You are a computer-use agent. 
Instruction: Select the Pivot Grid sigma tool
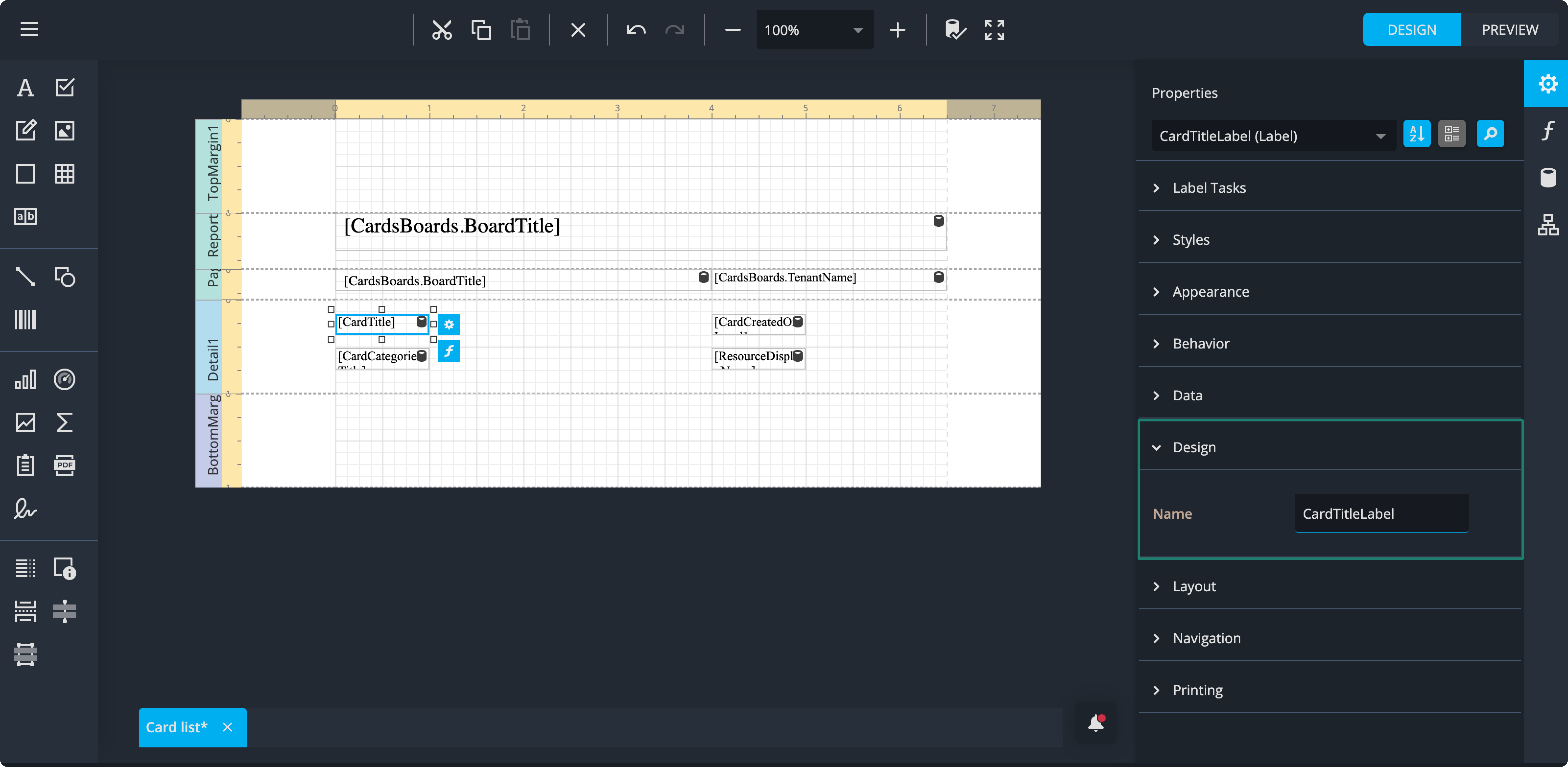(65, 422)
